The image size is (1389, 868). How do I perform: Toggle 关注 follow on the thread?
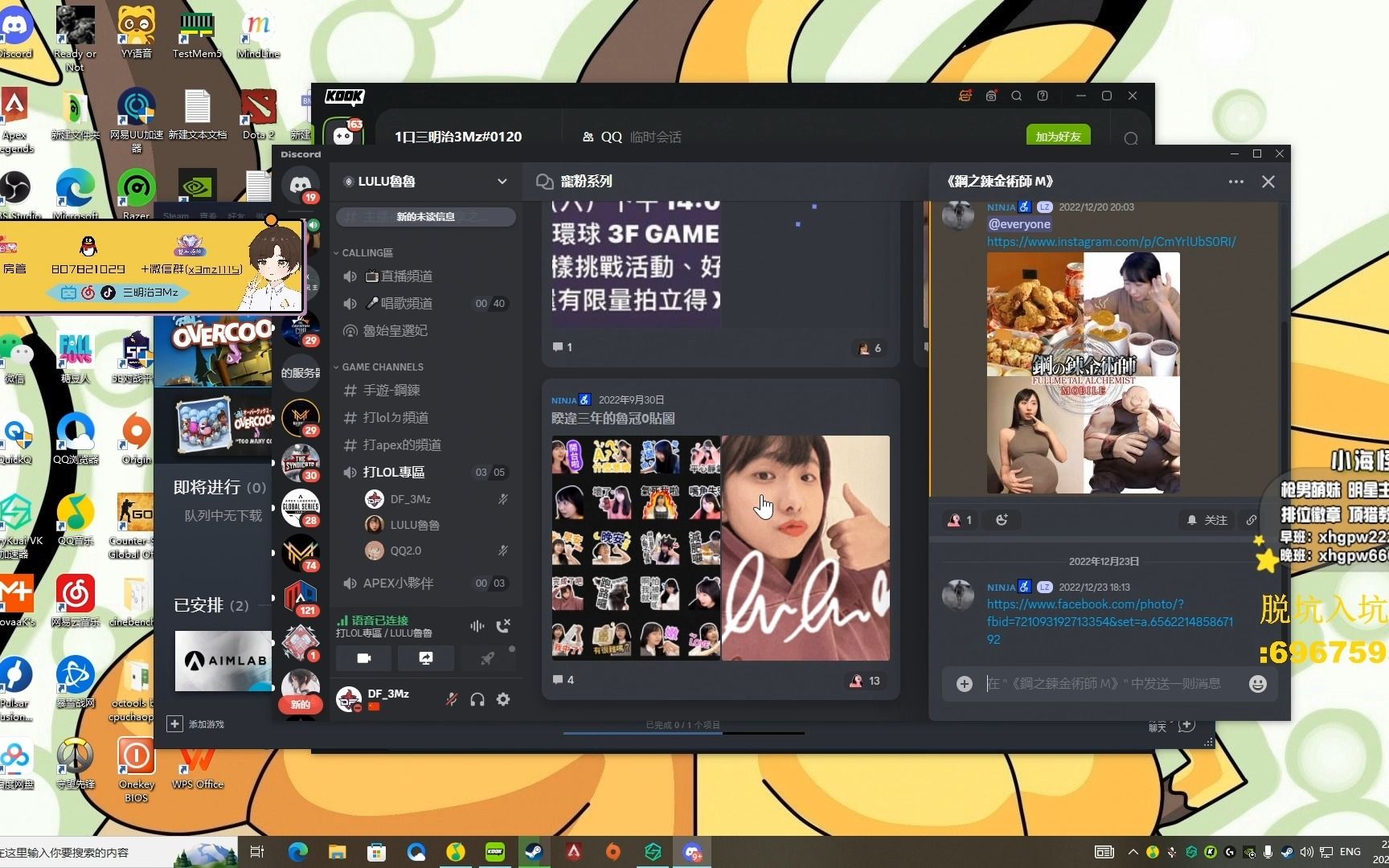pos(1207,520)
